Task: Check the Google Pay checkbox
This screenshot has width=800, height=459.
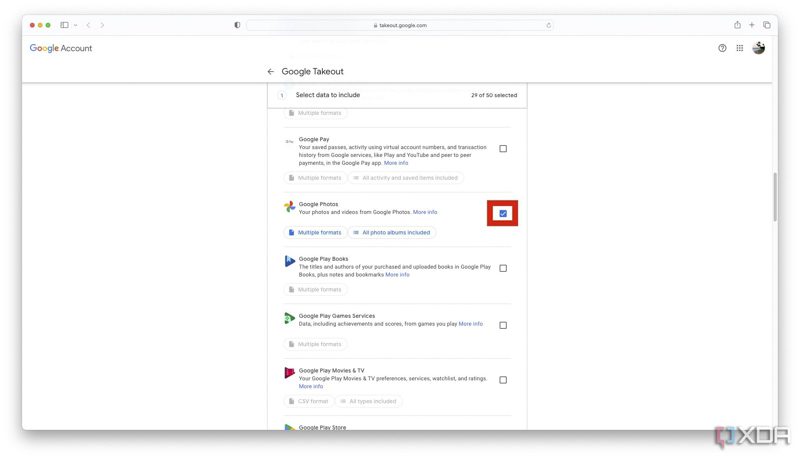Action: [x=503, y=148]
